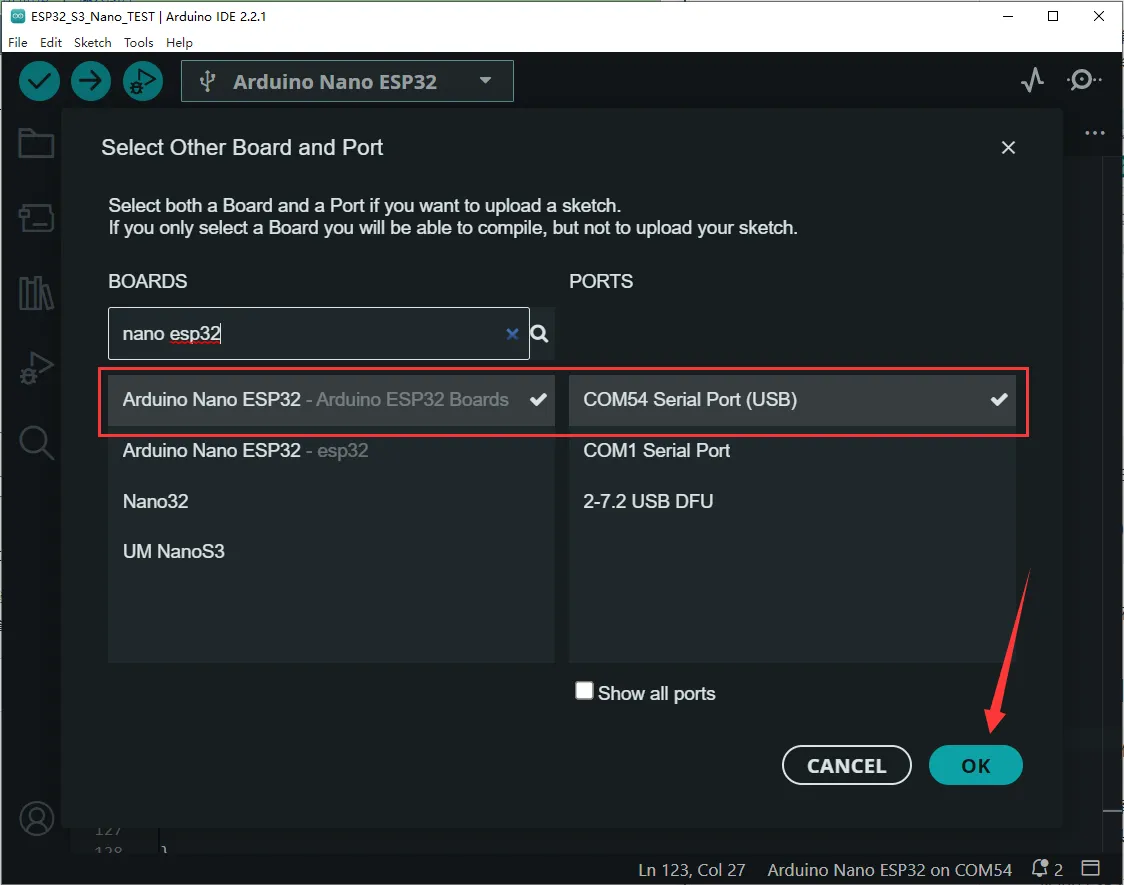Open the Search sidebar icon

point(36,443)
